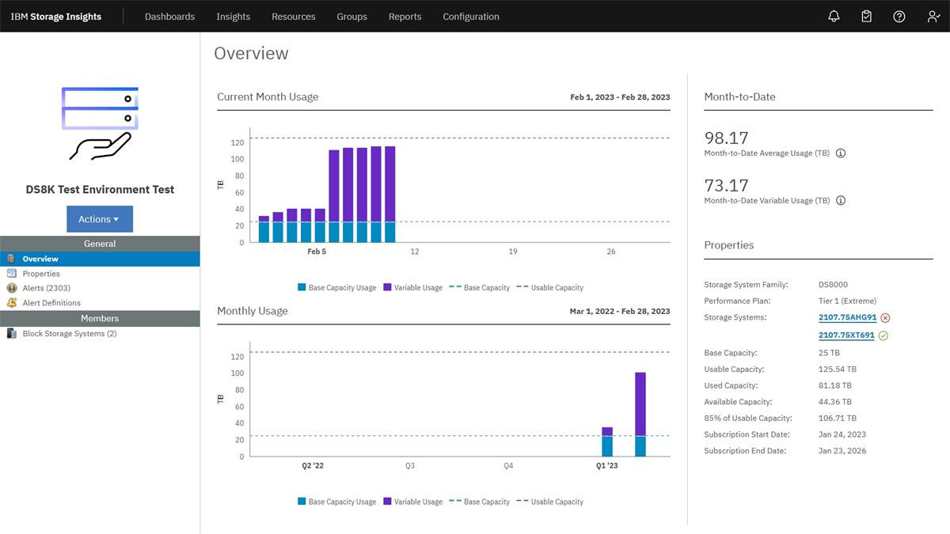Click the Overview sidebar icon
The height and width of the screenshot is (534, 950).
[11, 259]
